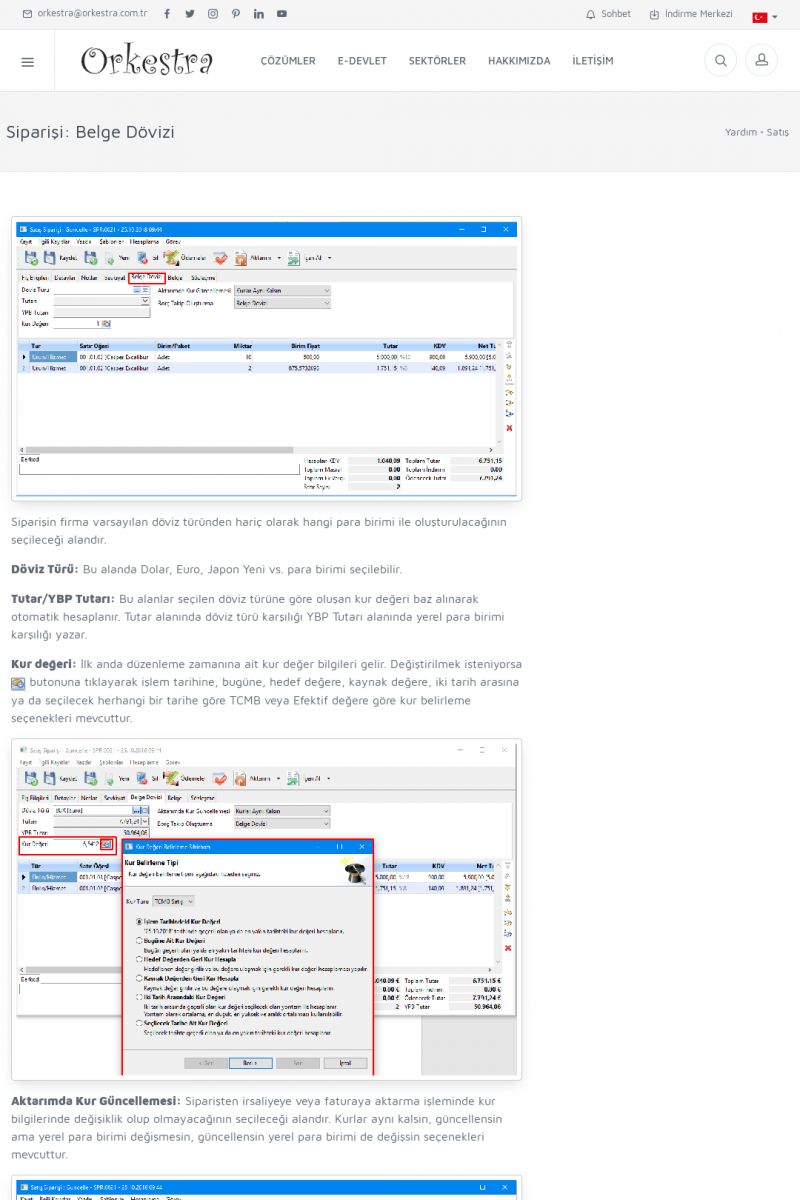Open the E-DEVLET menu
The height and width of the screenshot is (1200, 800).
point(362,61)
